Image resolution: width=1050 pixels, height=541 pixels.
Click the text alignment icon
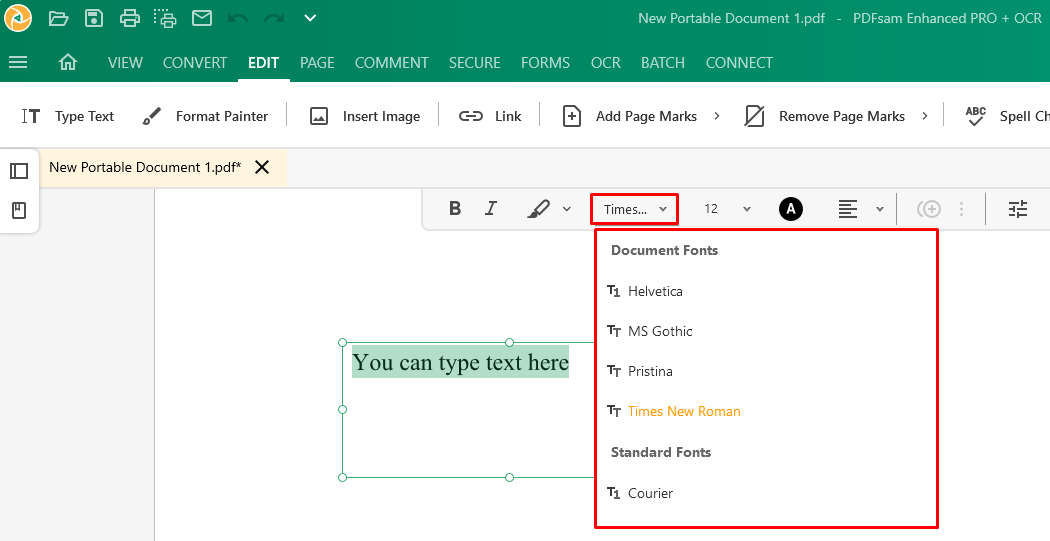848,209
